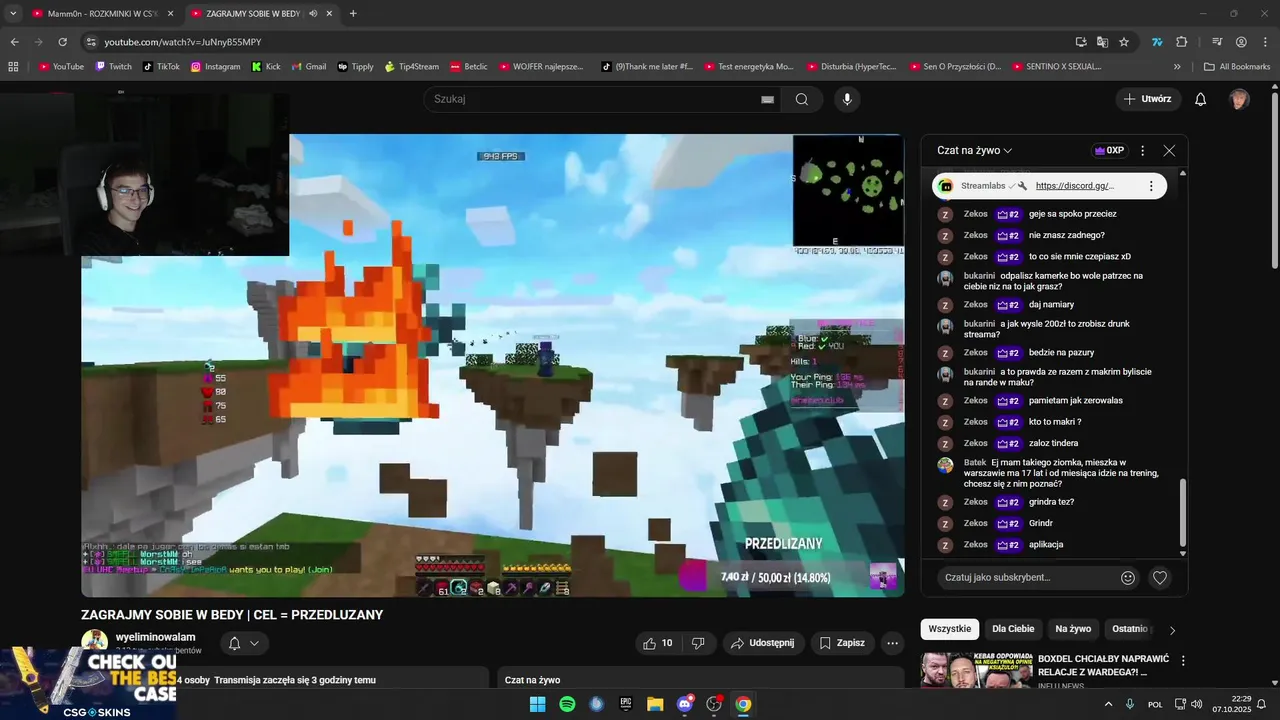
Task: Open Chrome apps grid in bookmarks bar
Action: coord(13,67)
